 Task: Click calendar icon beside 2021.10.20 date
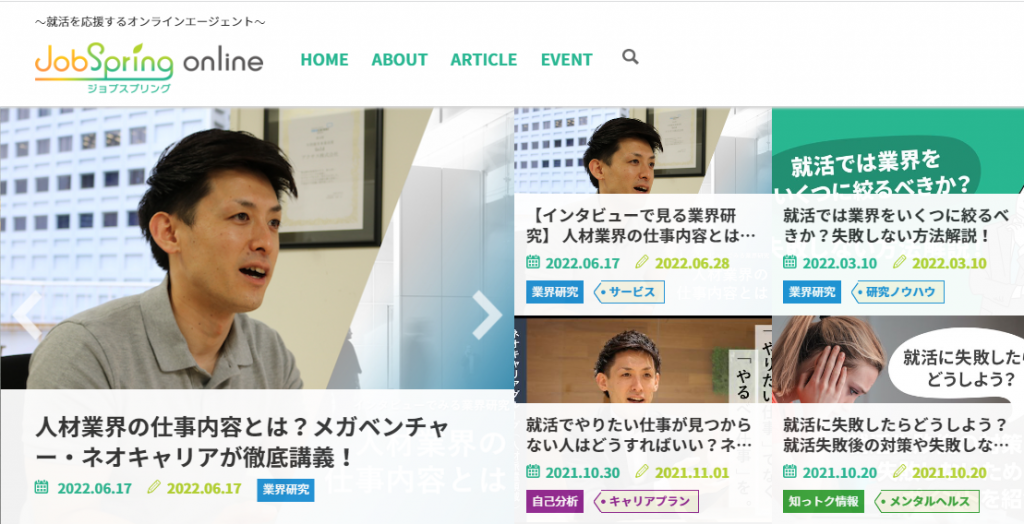(x=790, y=471)
